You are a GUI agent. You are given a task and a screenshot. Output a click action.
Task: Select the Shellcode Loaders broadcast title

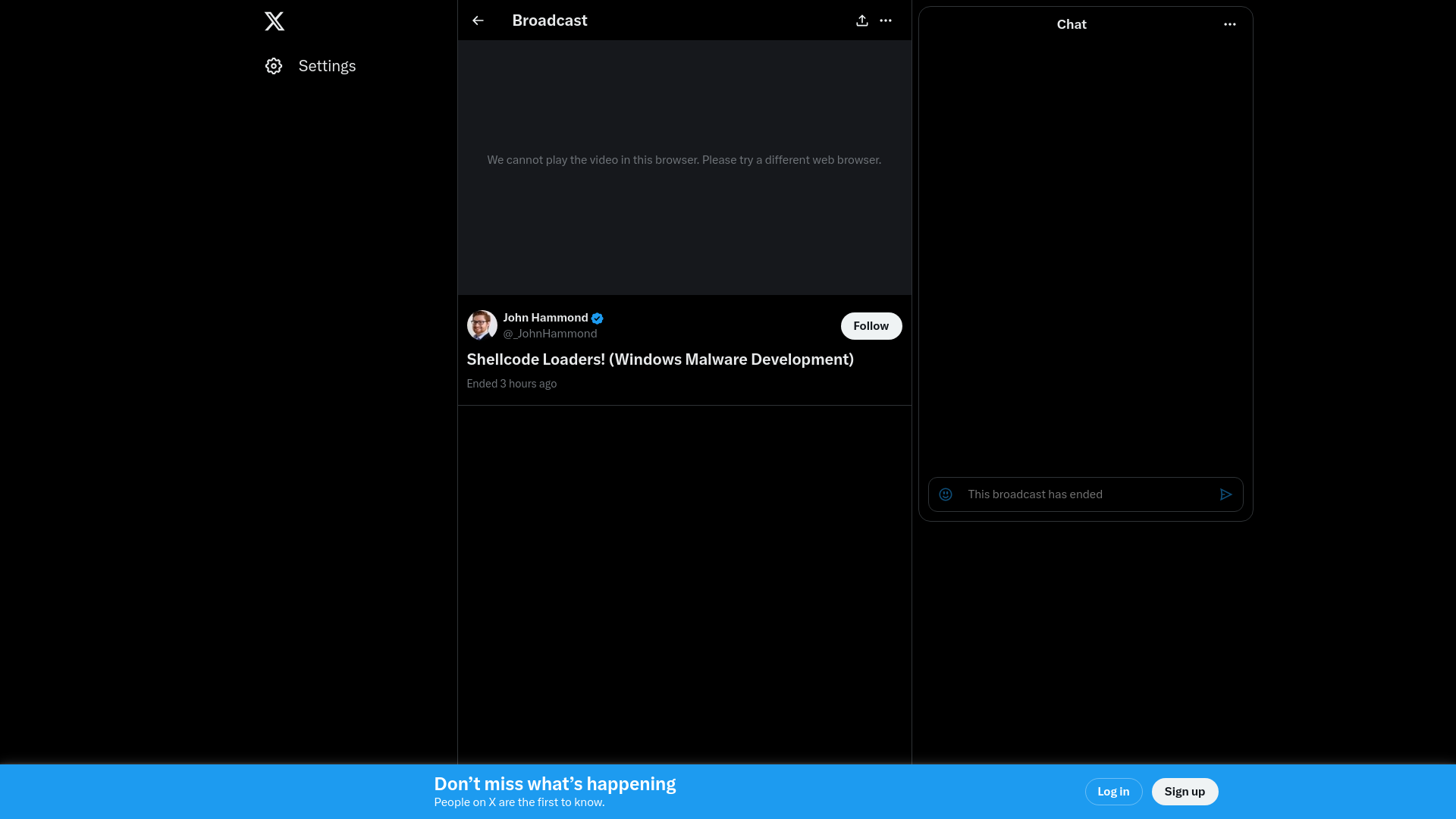660,359
